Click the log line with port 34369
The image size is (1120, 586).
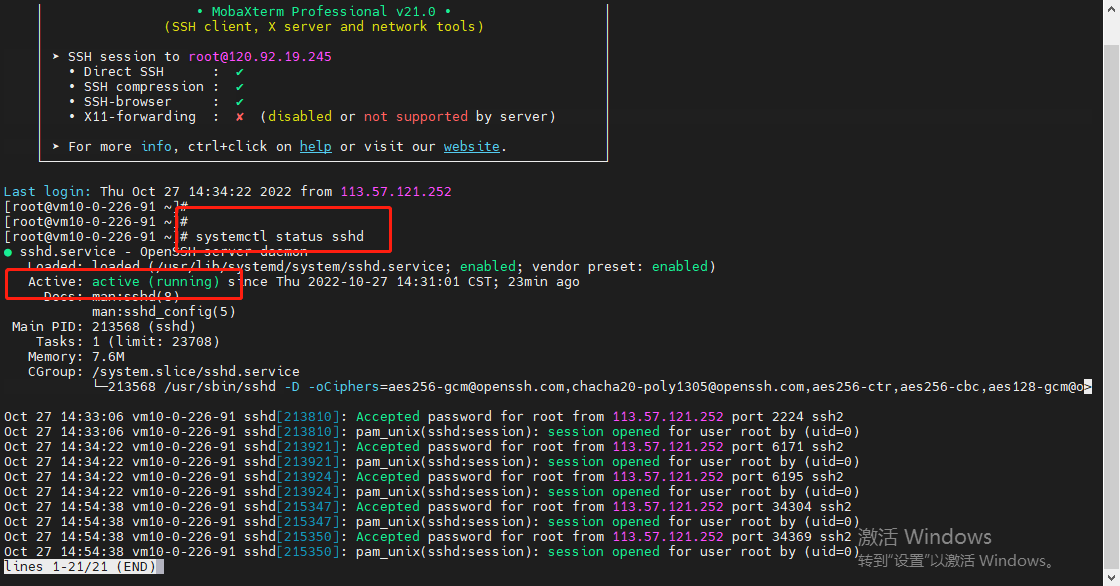[428, 537]
